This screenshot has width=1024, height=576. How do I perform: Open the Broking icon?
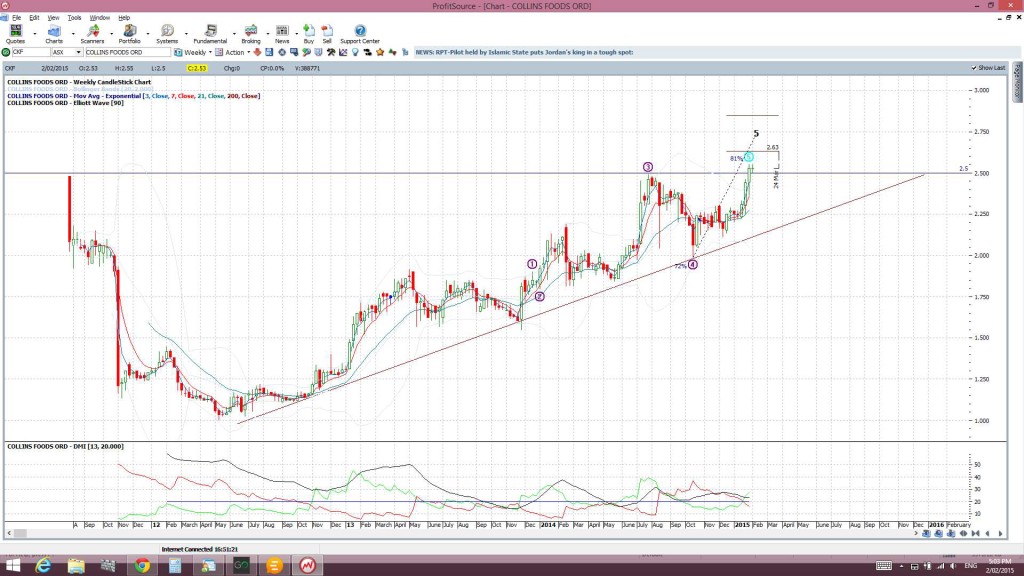251,31
